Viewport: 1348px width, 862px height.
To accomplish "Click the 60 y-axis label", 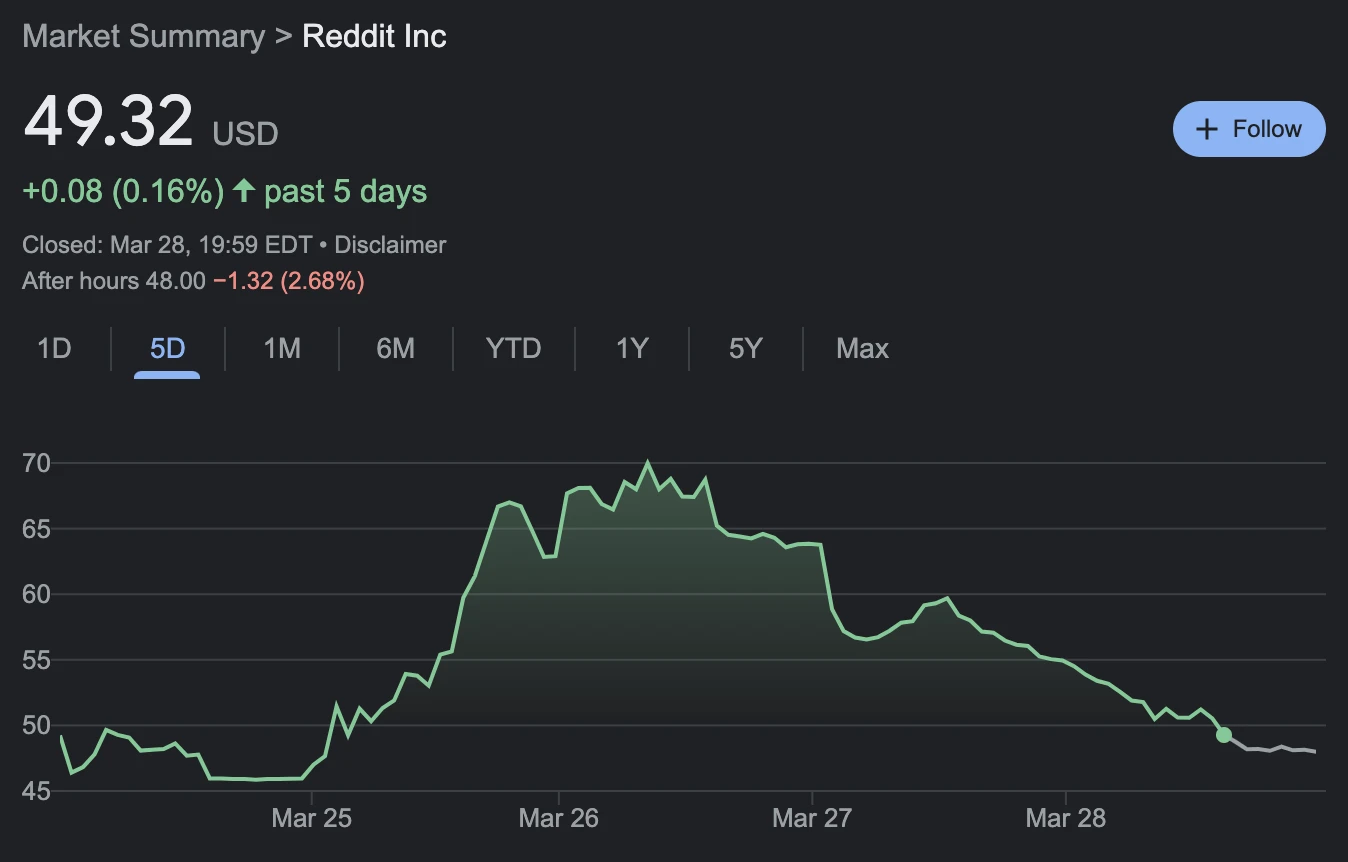I will (36, 594).
